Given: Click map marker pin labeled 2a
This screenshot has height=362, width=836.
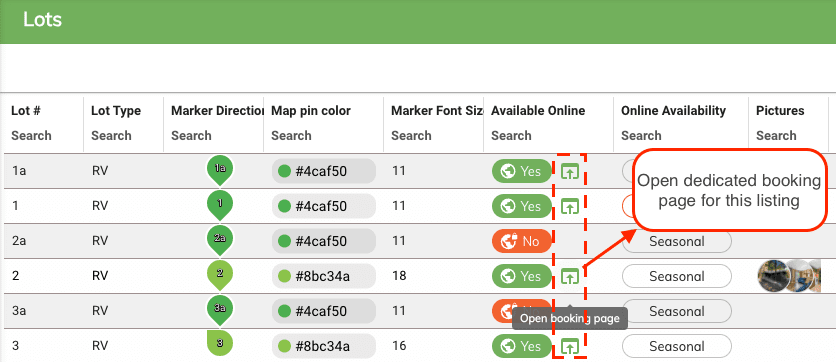Looking at the screenshot, I should pos(220,240).
